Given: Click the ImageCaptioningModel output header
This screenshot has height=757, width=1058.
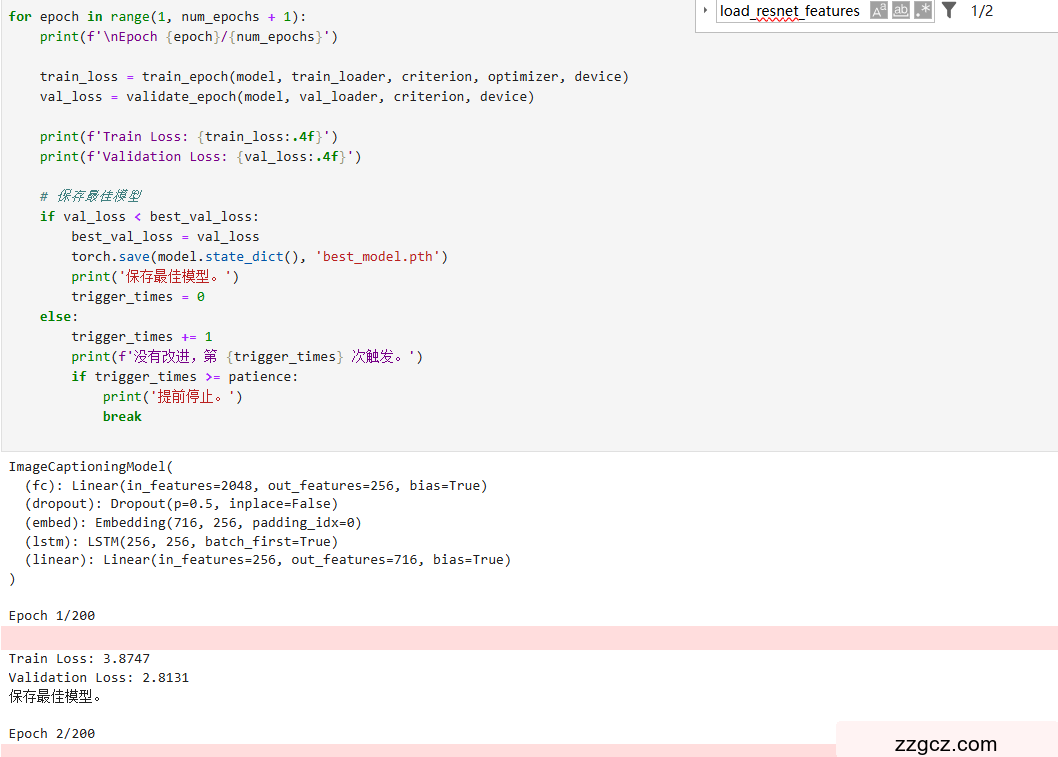Looking at the screenshot, I should coord(90,467).
